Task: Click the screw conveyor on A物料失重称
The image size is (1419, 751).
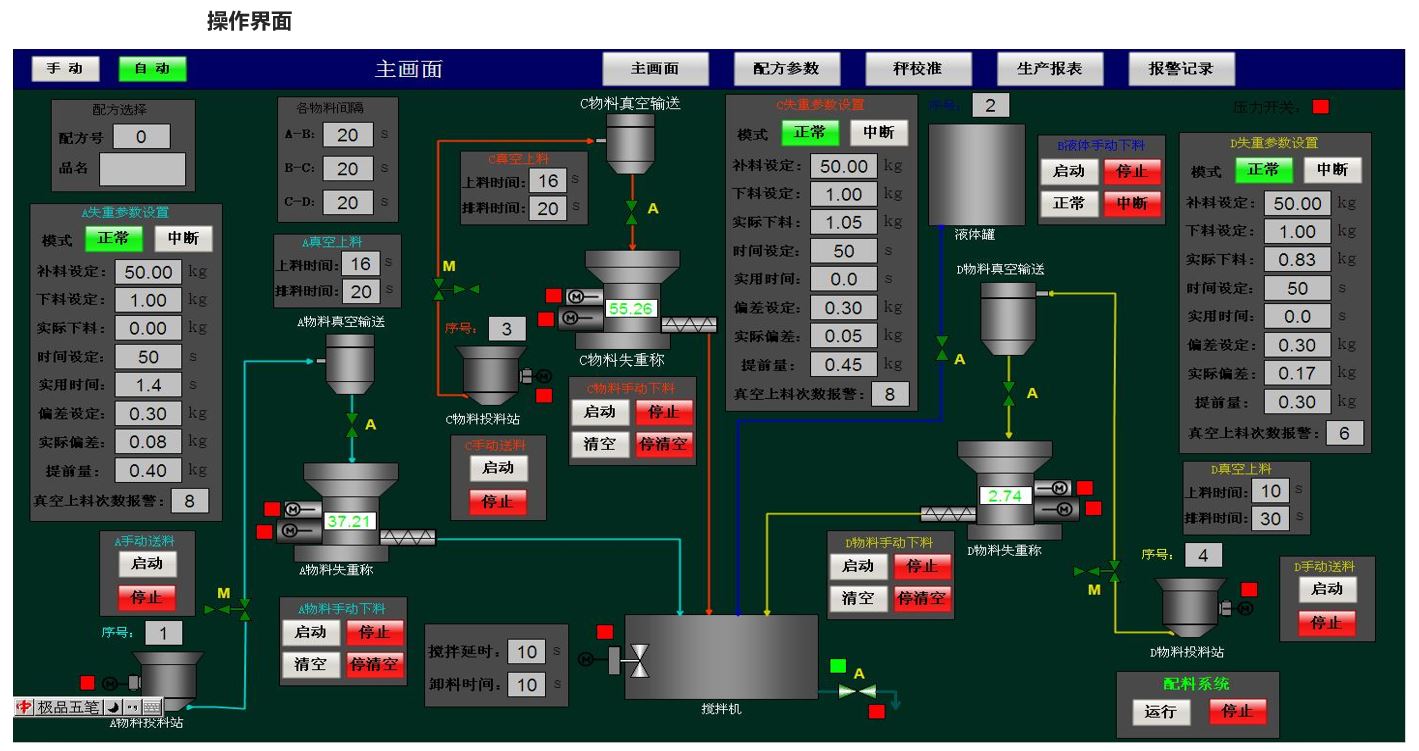Action: [407, 537]
